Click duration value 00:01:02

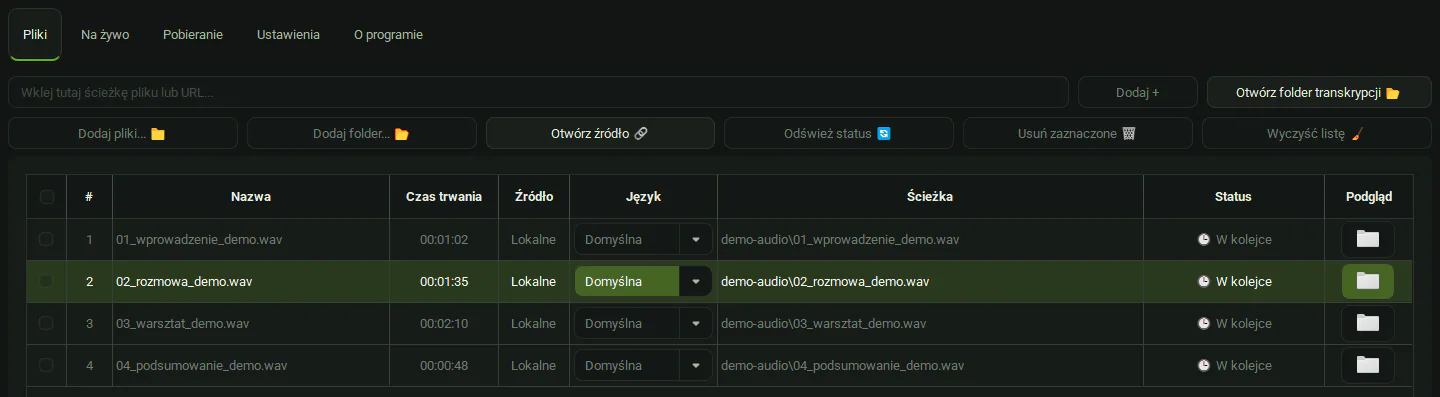pos(444,240)
